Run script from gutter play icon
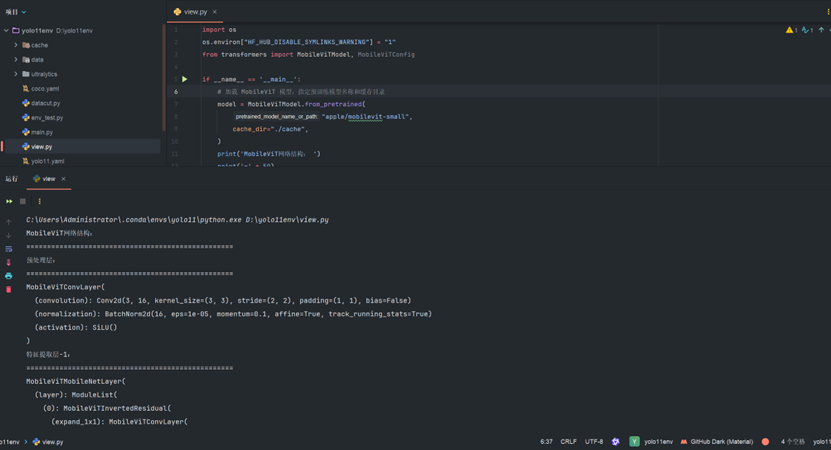The height and width of the screenshot is (450, 831). [184, 80]
